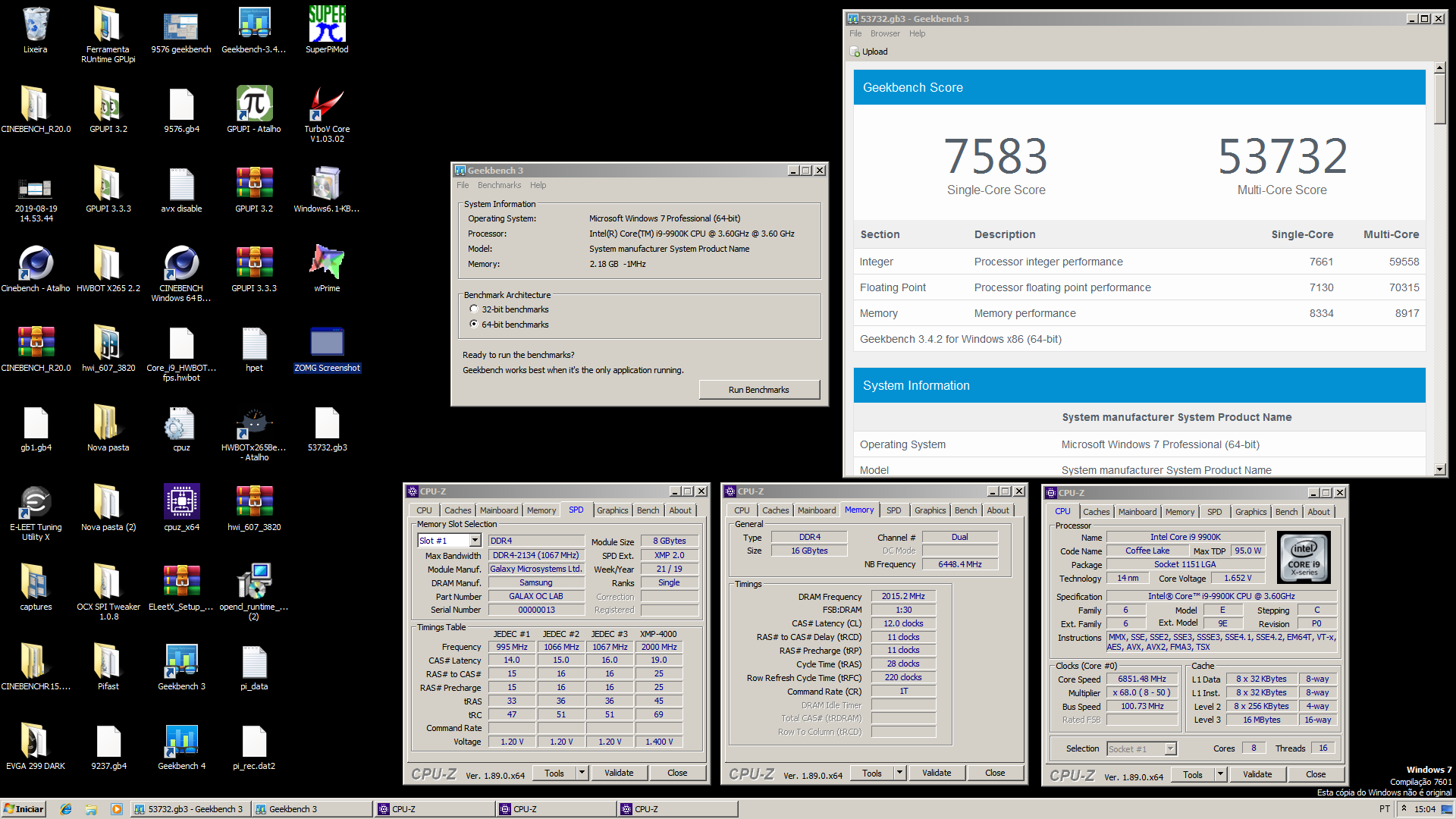Expand Tools dropdown arrow in Memory CPU-Z window

(x=899, y=773)
